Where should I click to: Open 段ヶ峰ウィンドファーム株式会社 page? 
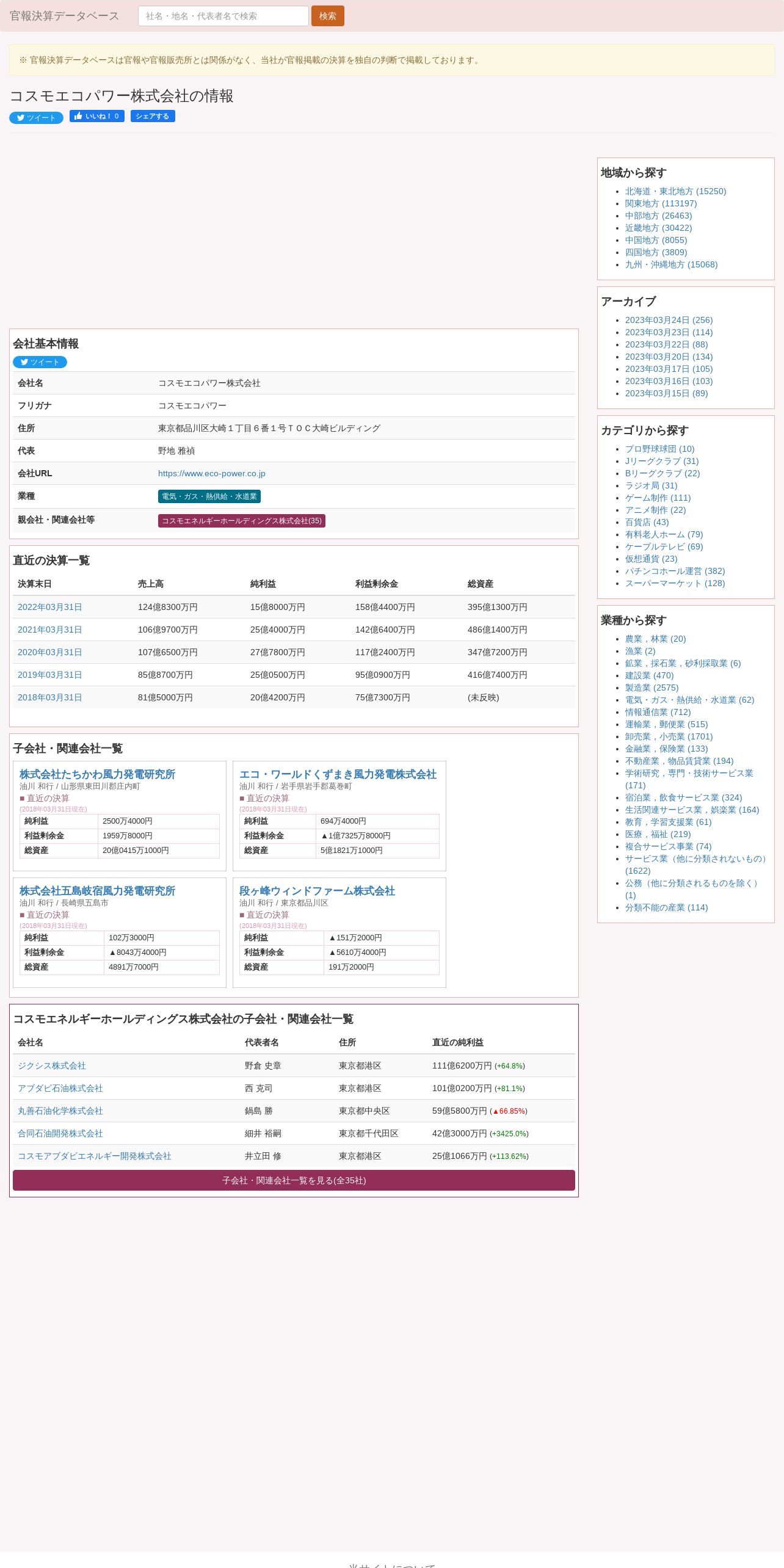pos(317,891)
